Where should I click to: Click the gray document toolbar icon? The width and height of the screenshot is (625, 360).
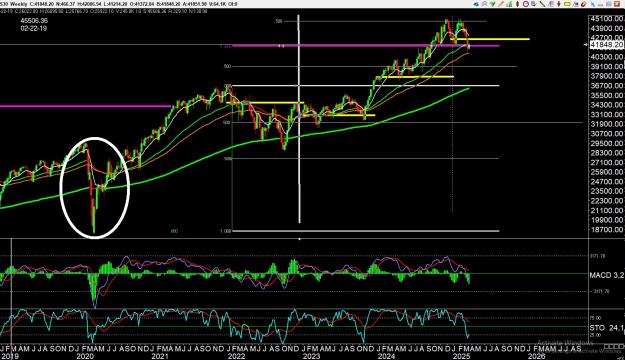[534, 4]
